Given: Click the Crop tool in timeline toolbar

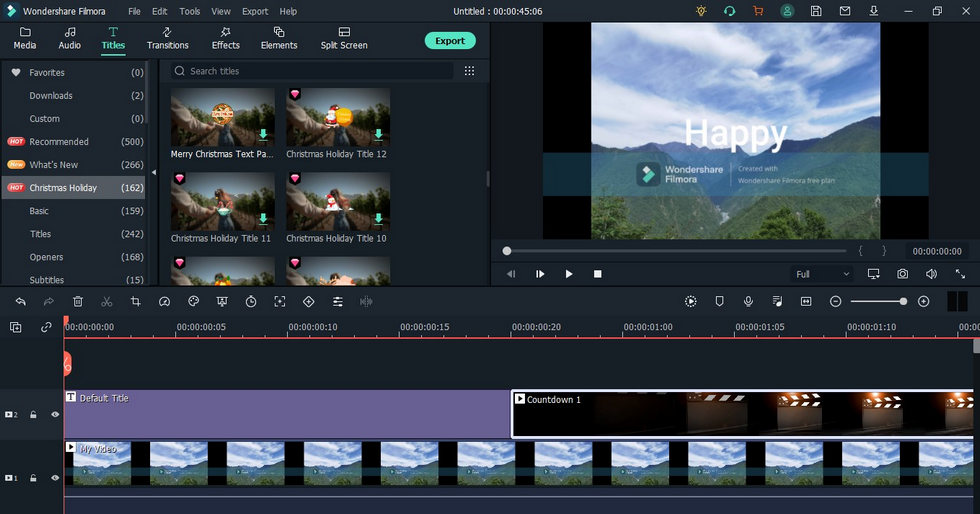Looking at the screenshot, I should 136,301.
